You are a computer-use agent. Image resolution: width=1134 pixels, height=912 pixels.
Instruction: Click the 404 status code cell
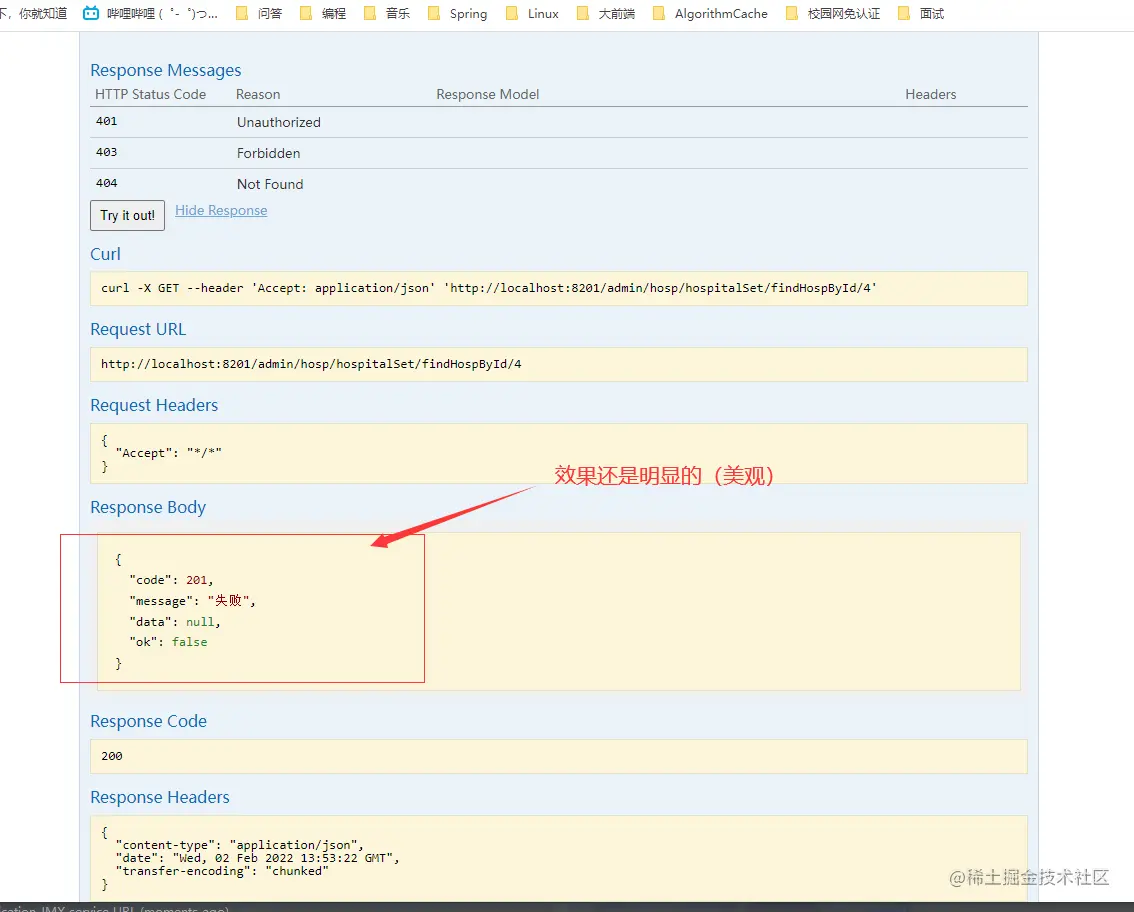106,184
